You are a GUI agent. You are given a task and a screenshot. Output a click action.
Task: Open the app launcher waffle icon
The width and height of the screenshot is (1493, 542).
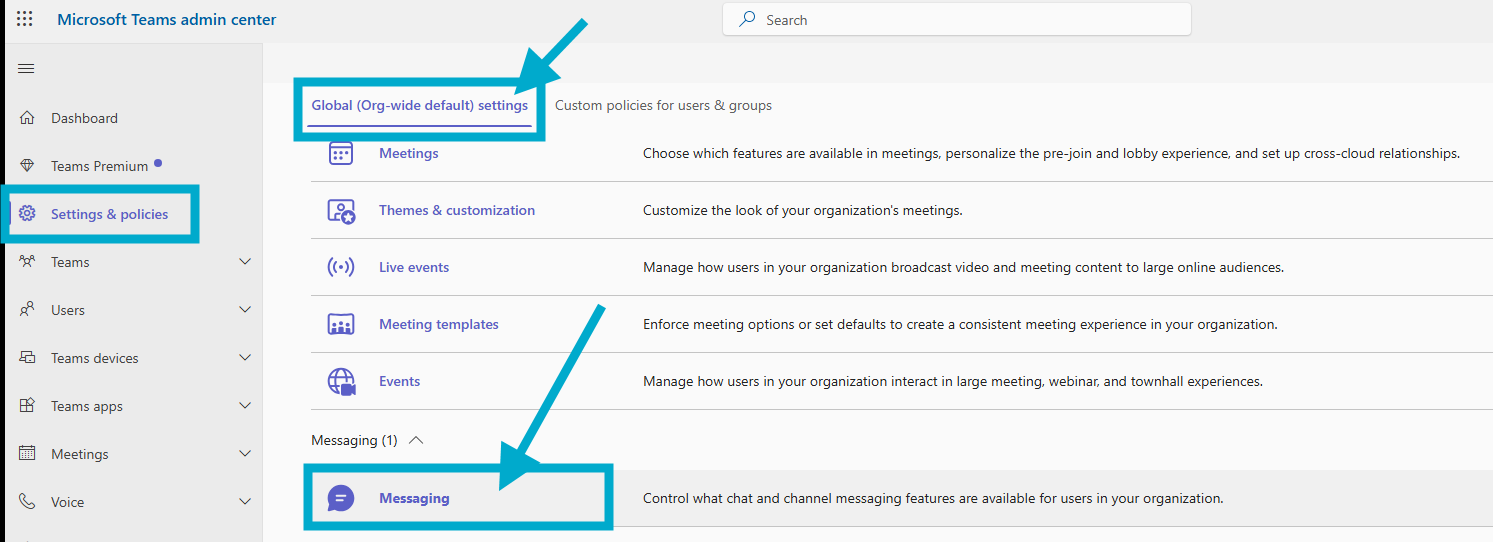25,19
